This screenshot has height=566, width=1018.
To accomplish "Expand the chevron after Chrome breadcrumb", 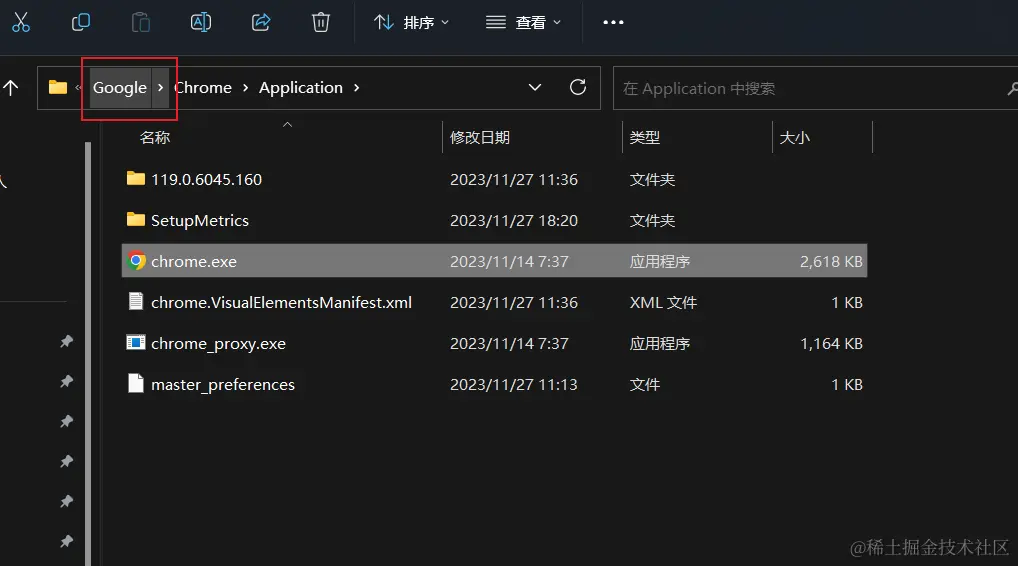I will [245, 88].
